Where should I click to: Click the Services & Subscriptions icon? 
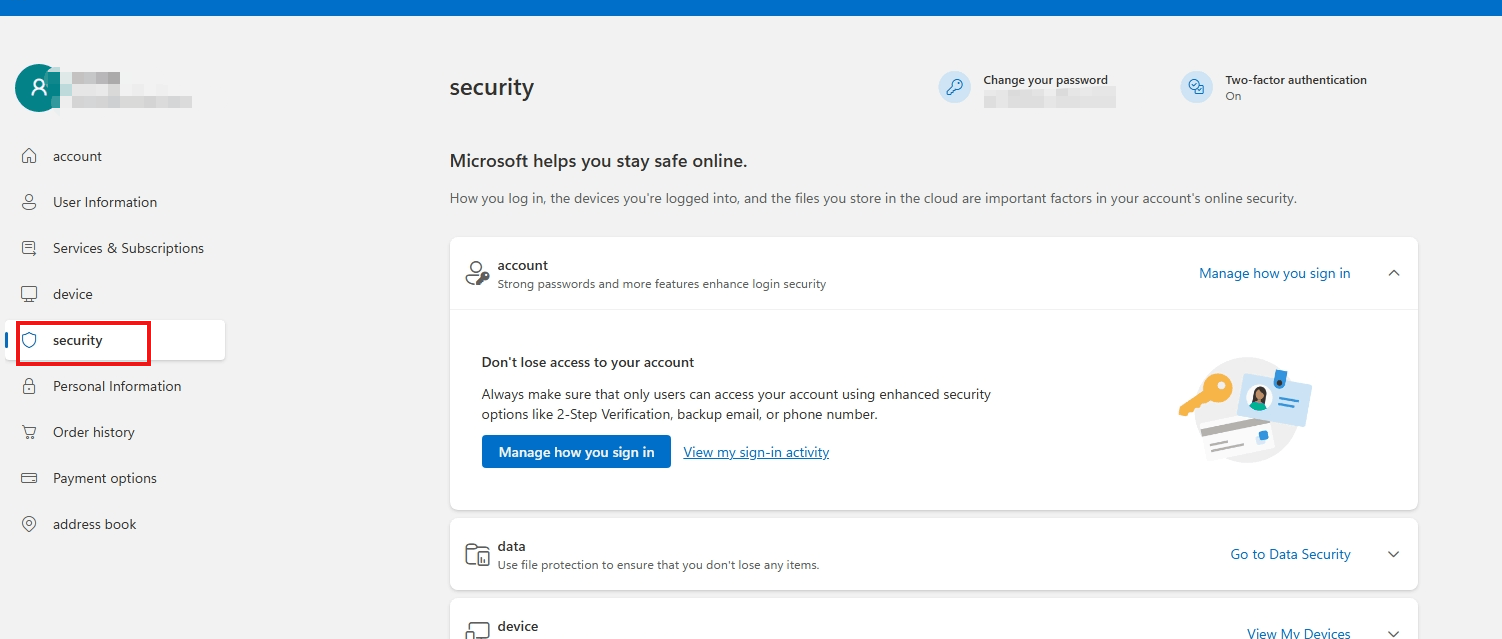tap(29, 248)
